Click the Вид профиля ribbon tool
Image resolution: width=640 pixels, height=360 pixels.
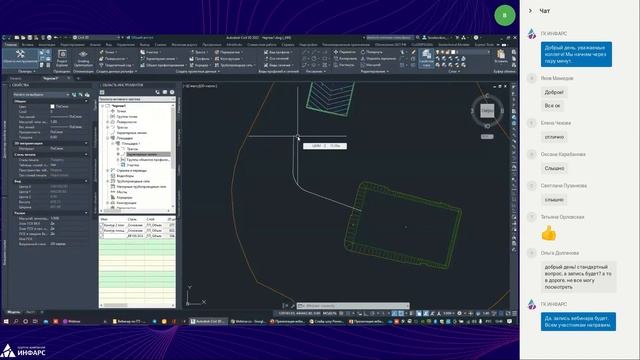click(277, 52)
